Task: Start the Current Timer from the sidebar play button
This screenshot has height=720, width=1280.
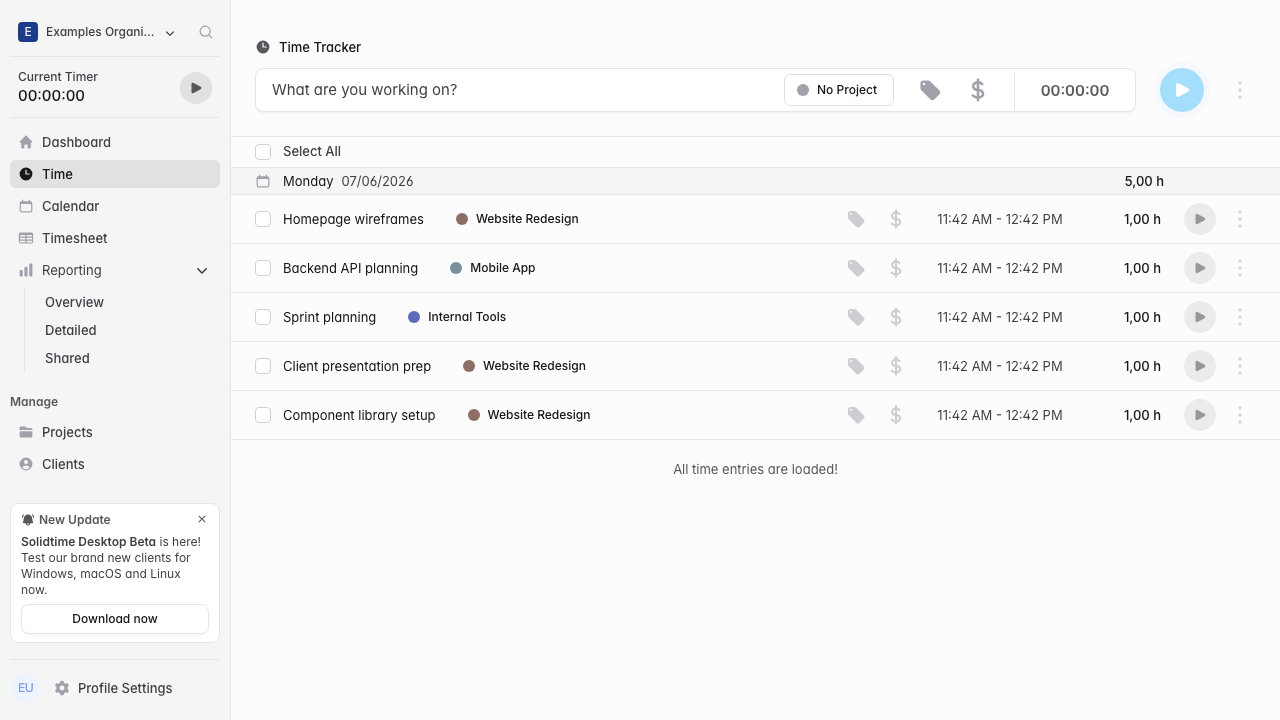Action: click(196, 88)
